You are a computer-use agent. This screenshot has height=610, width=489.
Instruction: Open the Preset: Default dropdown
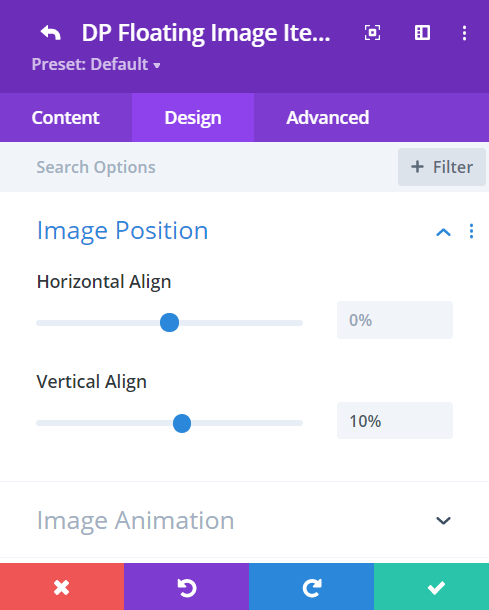(96, 64)
